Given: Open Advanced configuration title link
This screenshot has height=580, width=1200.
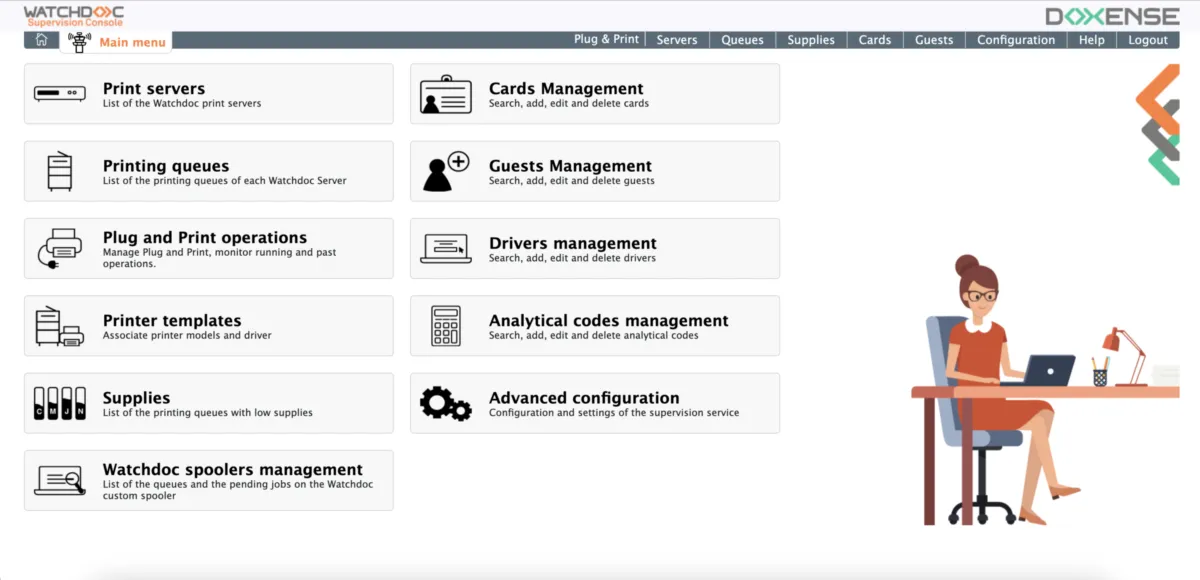Looking at the screenshot, I should click(x=584, y=397).
